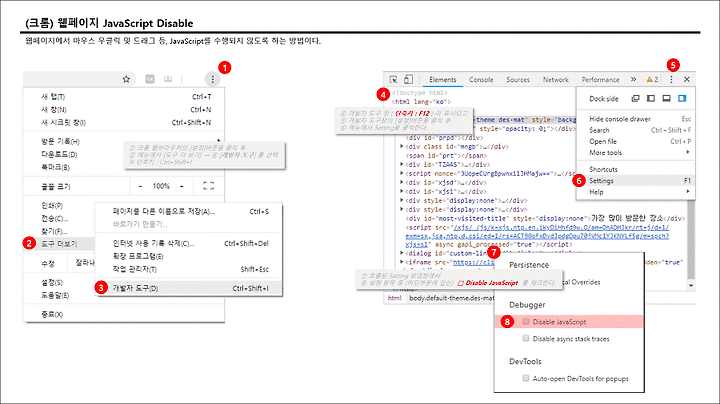Open Help submenu in DevTools menu

(636, 192)
